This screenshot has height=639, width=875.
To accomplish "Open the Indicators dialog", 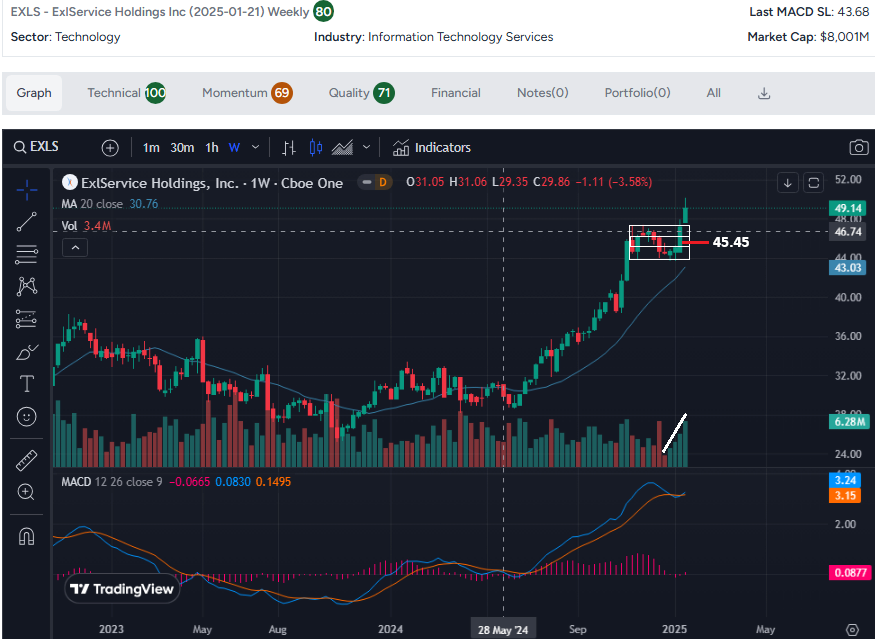I will (x=431, y=147).
